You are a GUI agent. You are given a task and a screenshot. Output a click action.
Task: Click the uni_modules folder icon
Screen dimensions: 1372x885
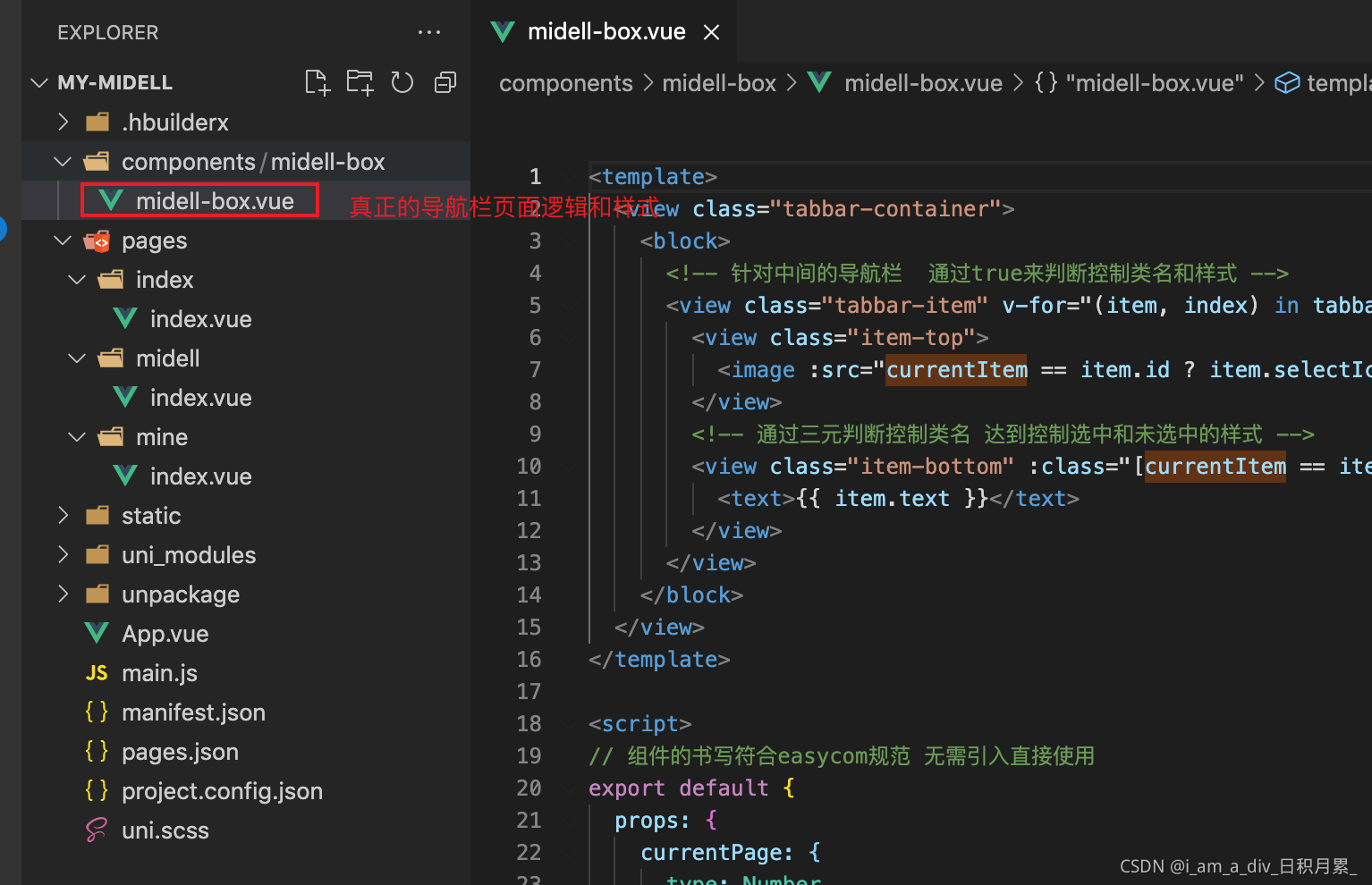[x=97, y=555]
